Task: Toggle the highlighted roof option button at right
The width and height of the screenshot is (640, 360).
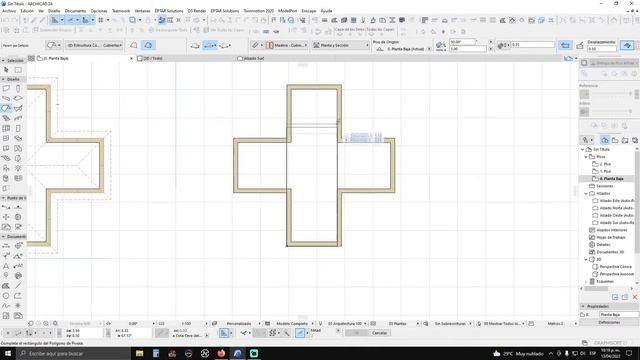Action: pos(627,45)
